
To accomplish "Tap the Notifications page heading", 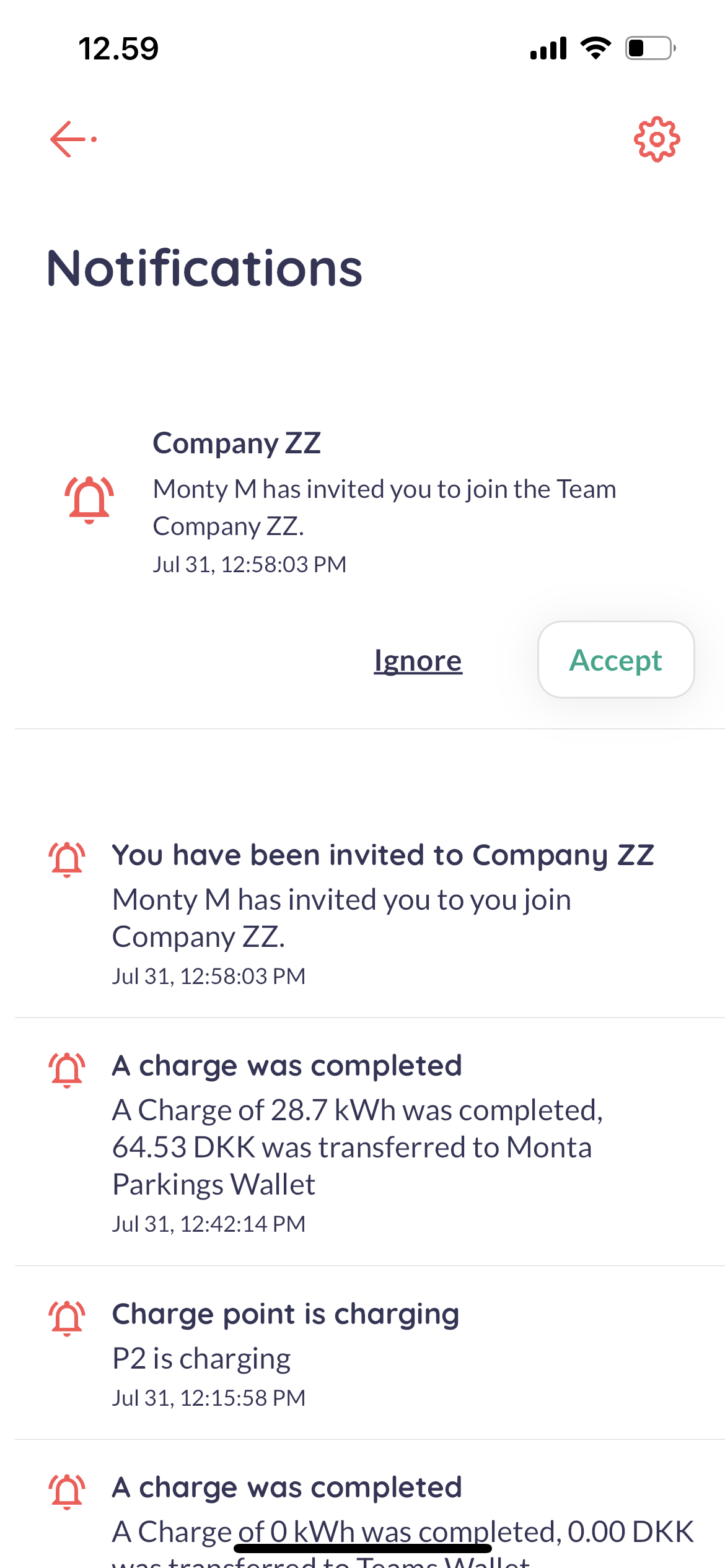I will [x=204, y=268].
